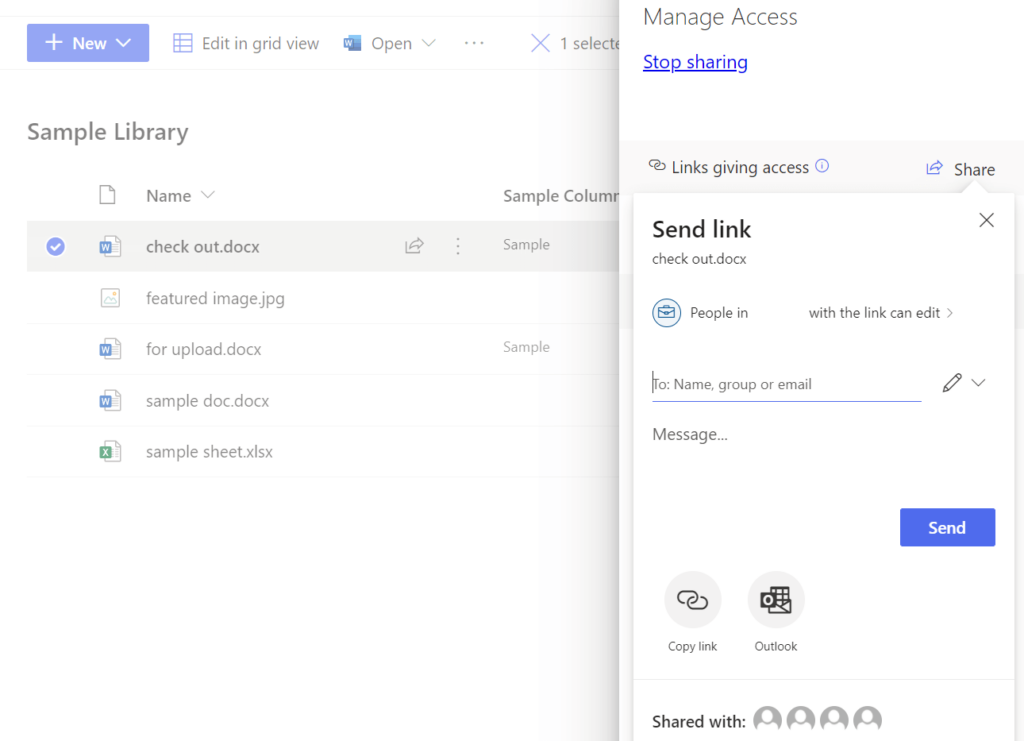Click the for upload.docx Word icon

point(110,349)
